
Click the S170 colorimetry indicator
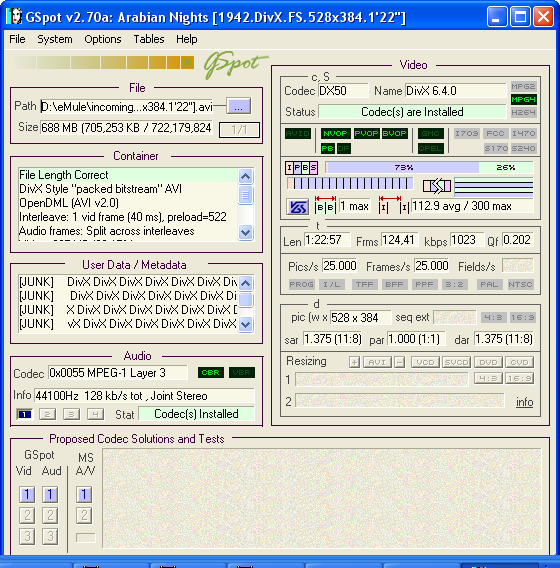496,148
